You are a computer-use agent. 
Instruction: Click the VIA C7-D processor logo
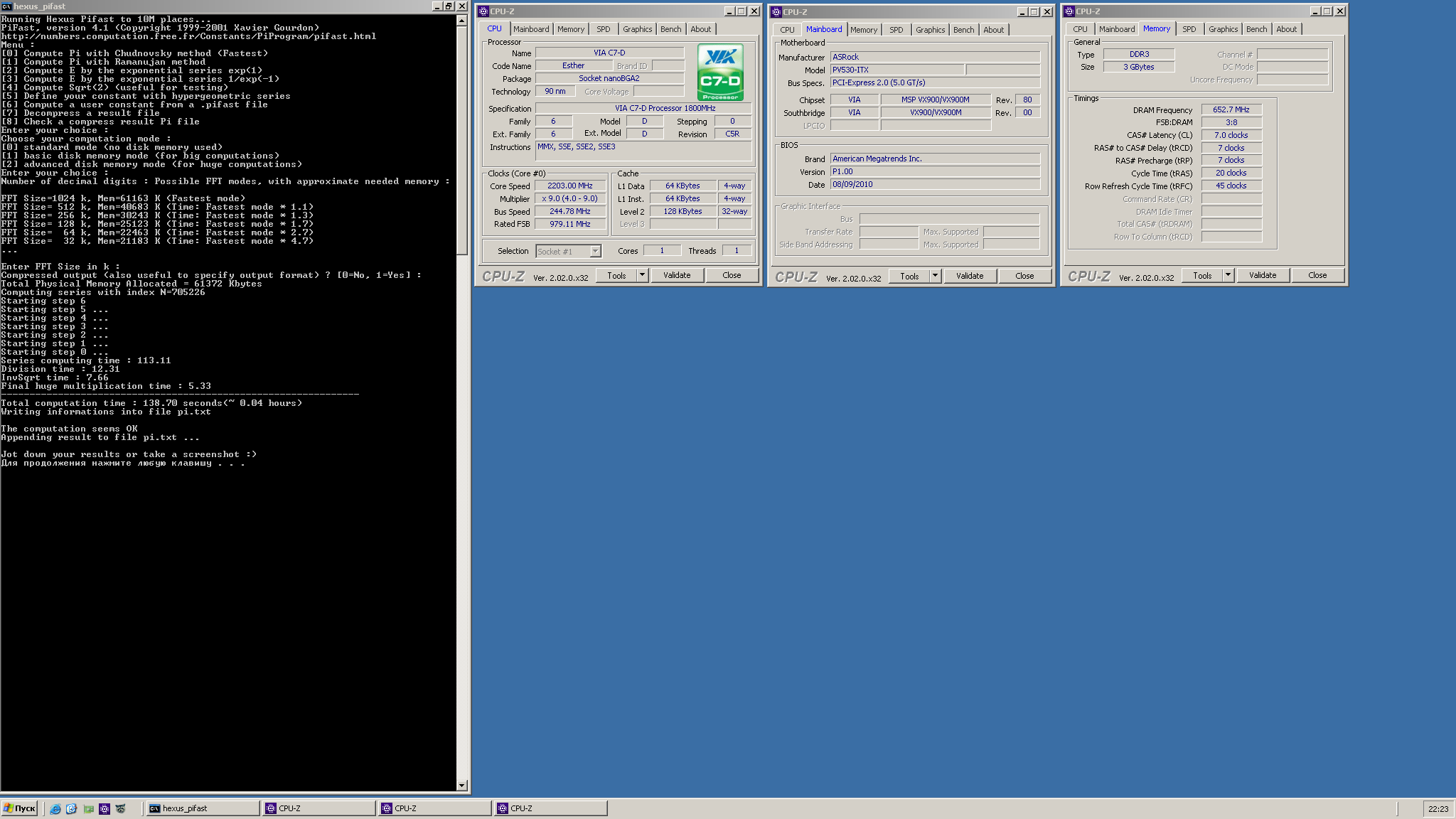[x=720, y=73]
